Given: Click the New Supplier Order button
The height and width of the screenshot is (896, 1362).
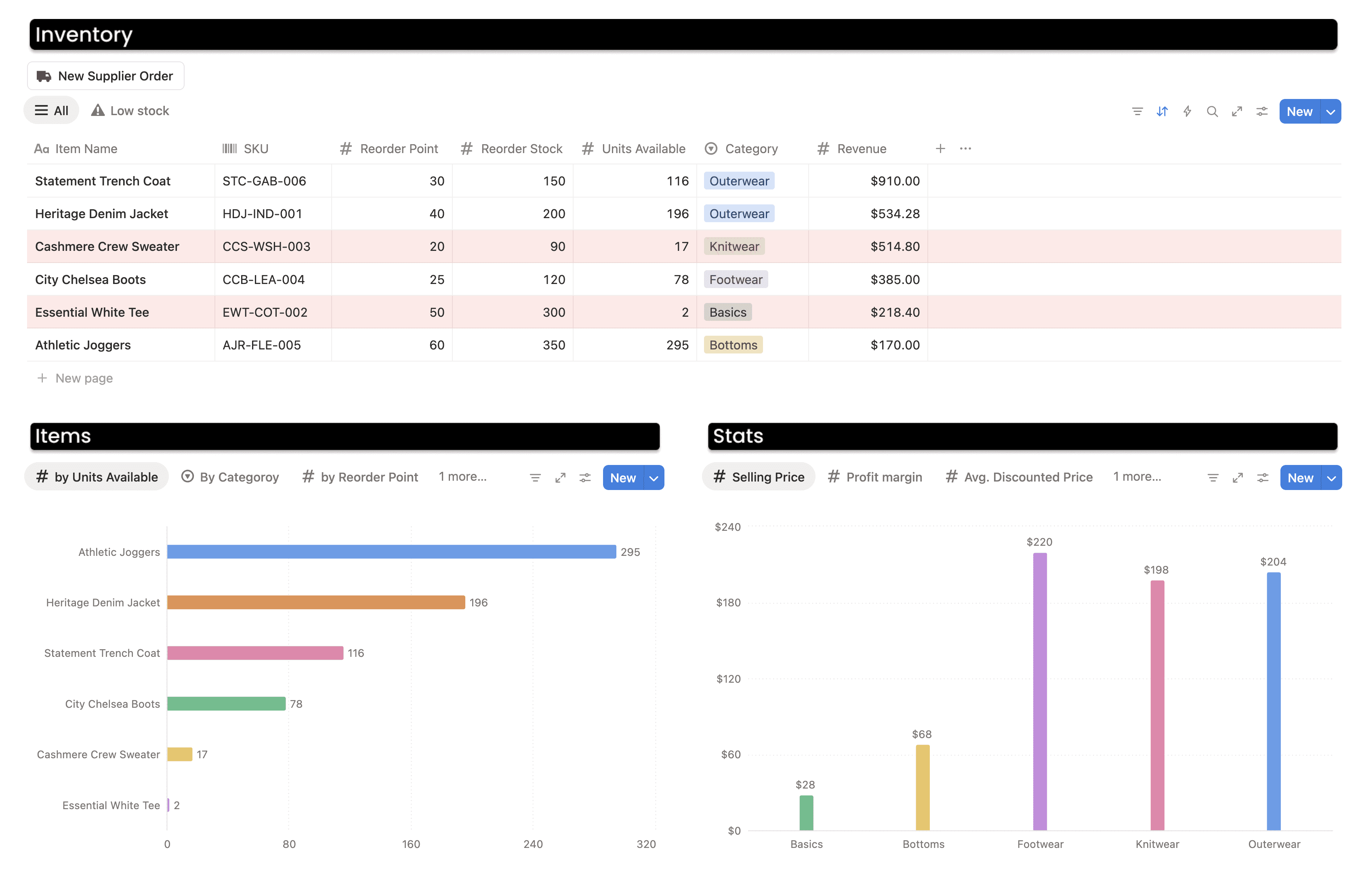Looking at the screenshot, I should point(105,76).
